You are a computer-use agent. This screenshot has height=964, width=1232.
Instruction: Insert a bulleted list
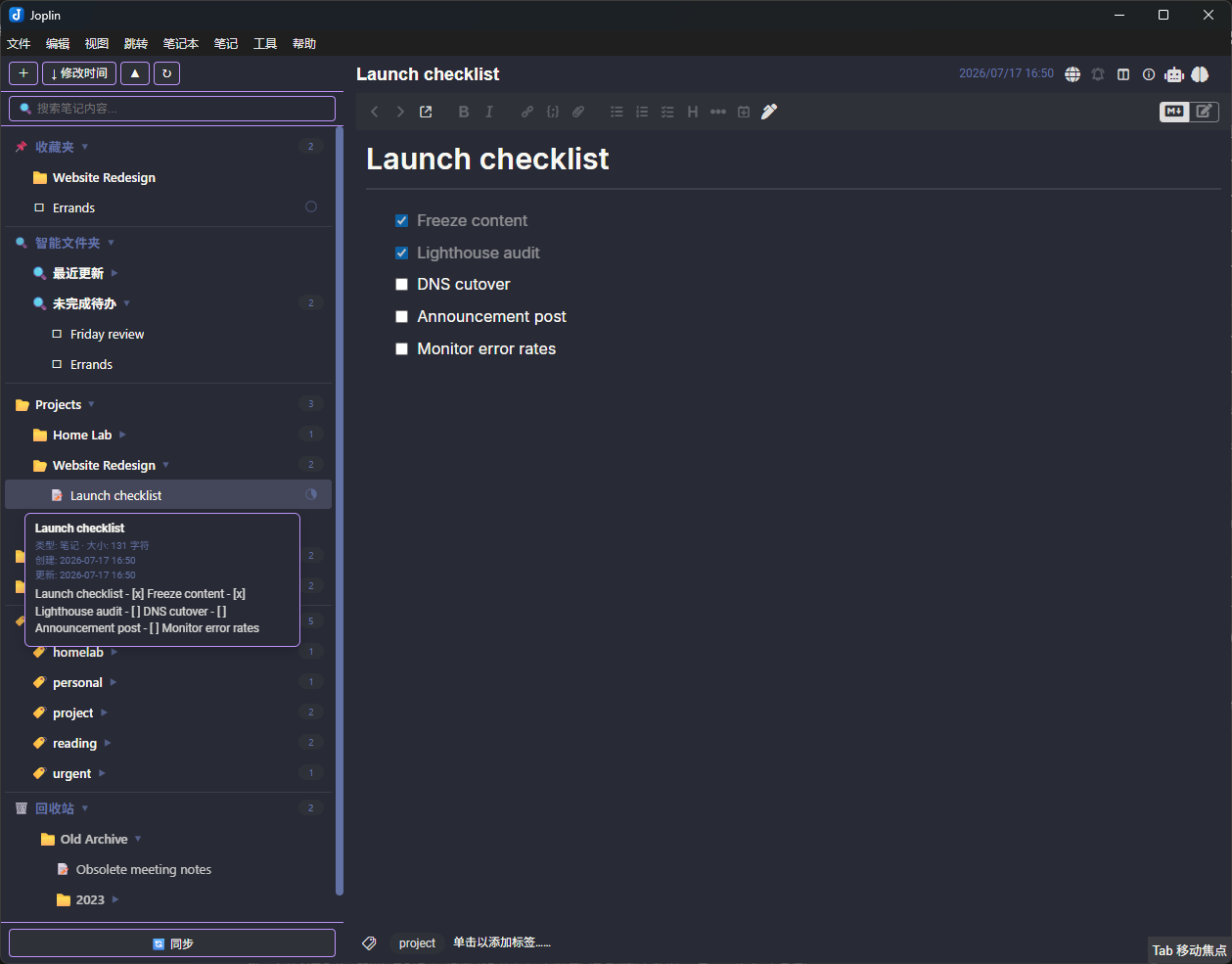[x=616, y=112]
